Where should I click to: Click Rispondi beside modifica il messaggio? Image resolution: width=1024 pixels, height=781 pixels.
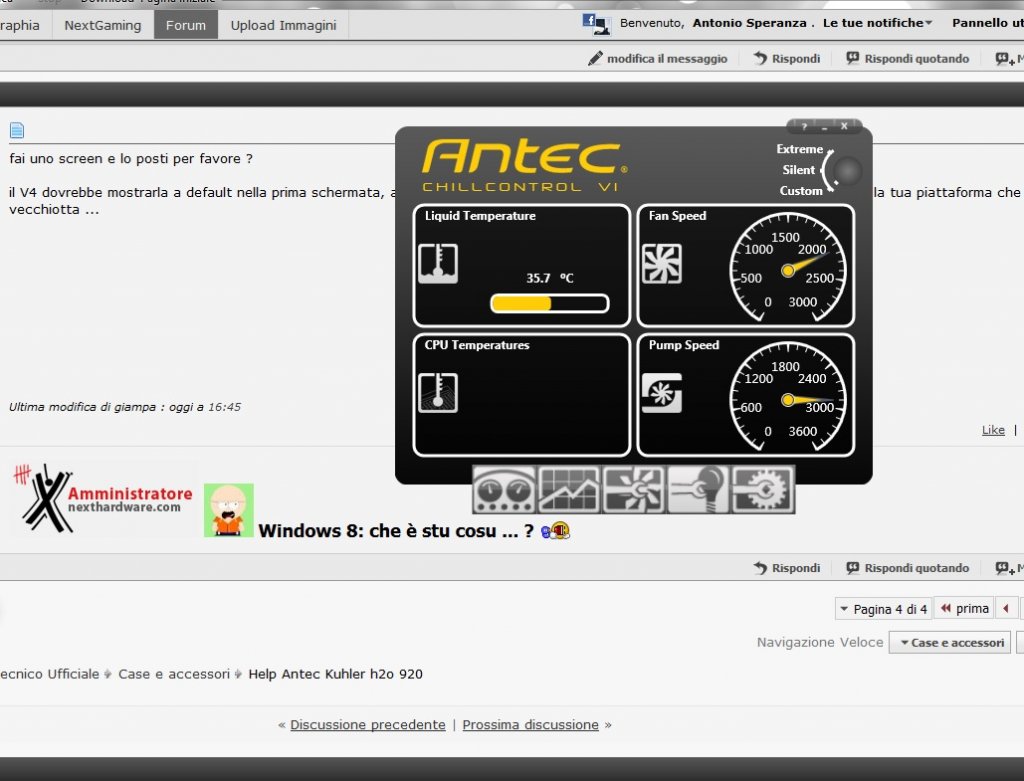[x=788, y=59]
